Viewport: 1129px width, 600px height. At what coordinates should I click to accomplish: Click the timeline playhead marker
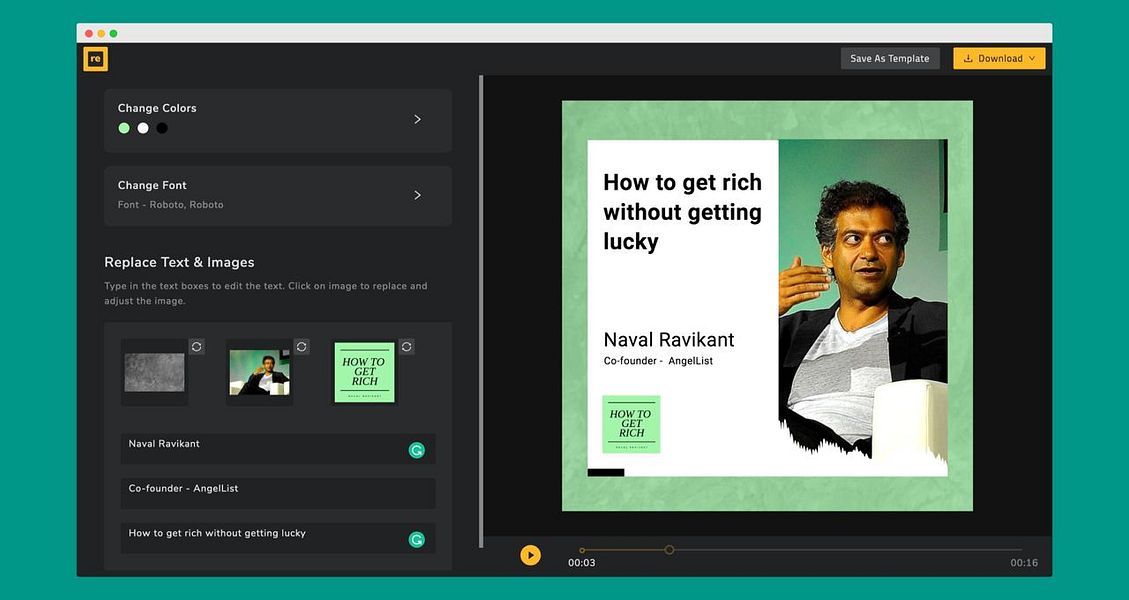pyautogui.click(x=669, y=549)
